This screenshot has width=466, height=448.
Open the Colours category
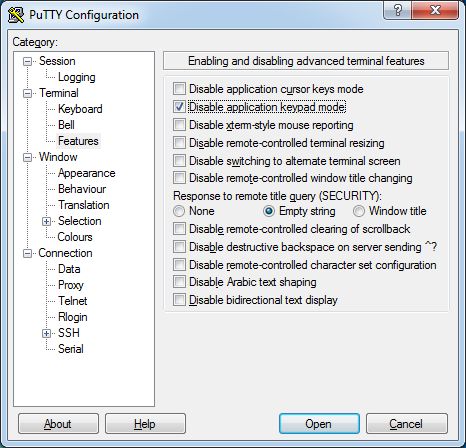(x=75, y=237)
